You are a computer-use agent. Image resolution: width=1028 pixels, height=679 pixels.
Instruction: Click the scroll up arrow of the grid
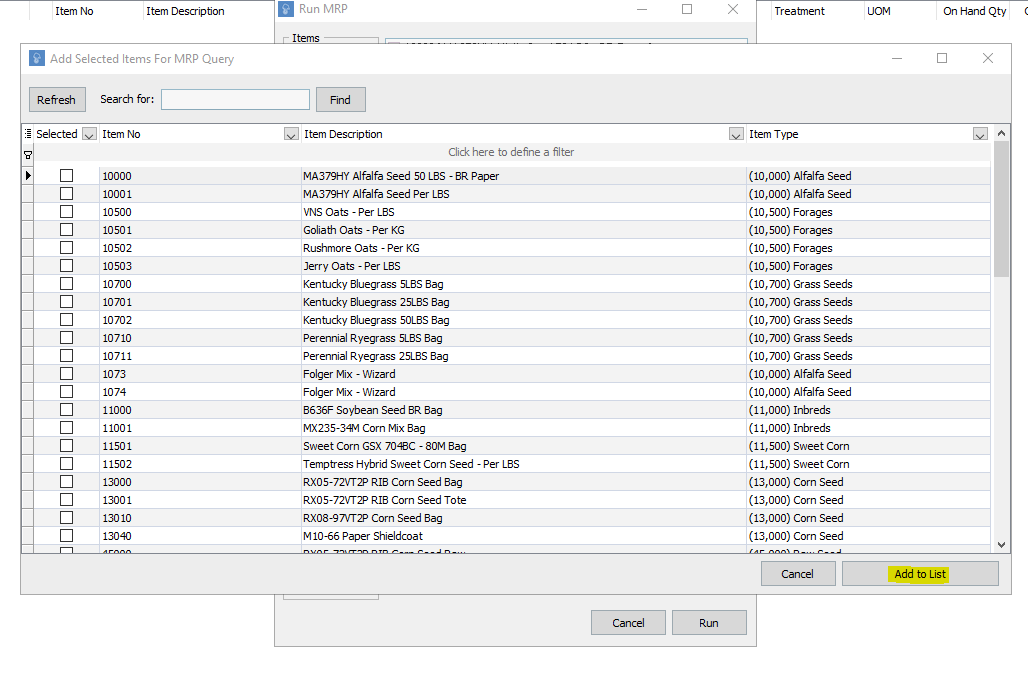(x=1001, y=133)
